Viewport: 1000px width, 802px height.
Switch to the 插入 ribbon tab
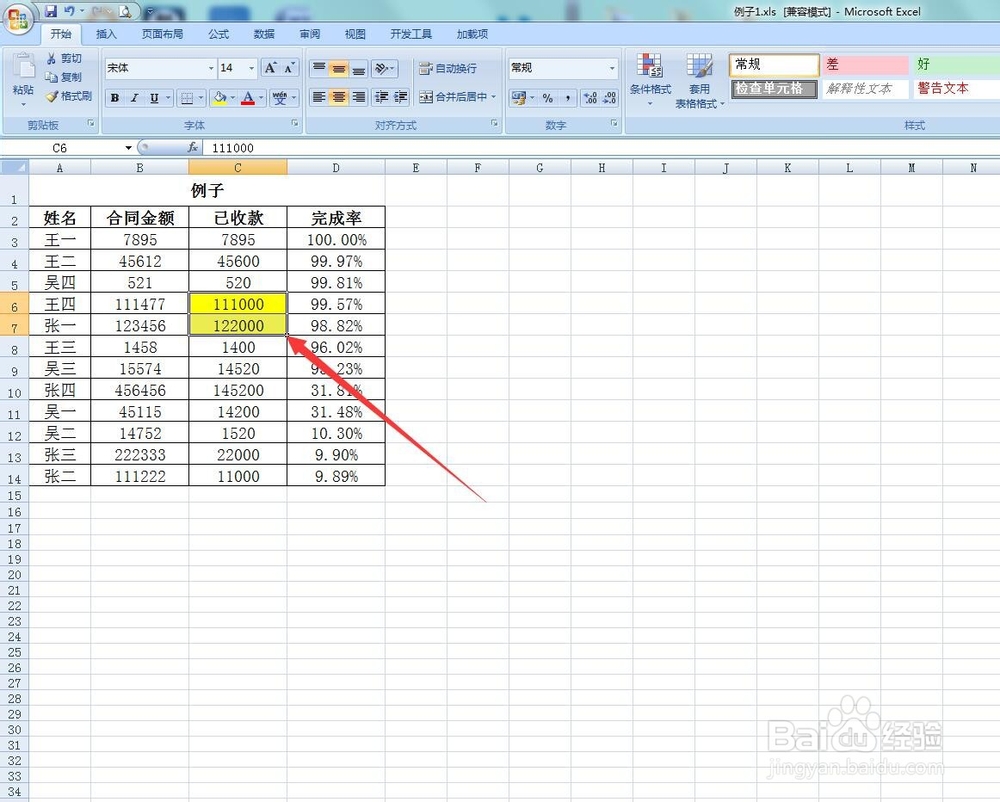[107, 33]
